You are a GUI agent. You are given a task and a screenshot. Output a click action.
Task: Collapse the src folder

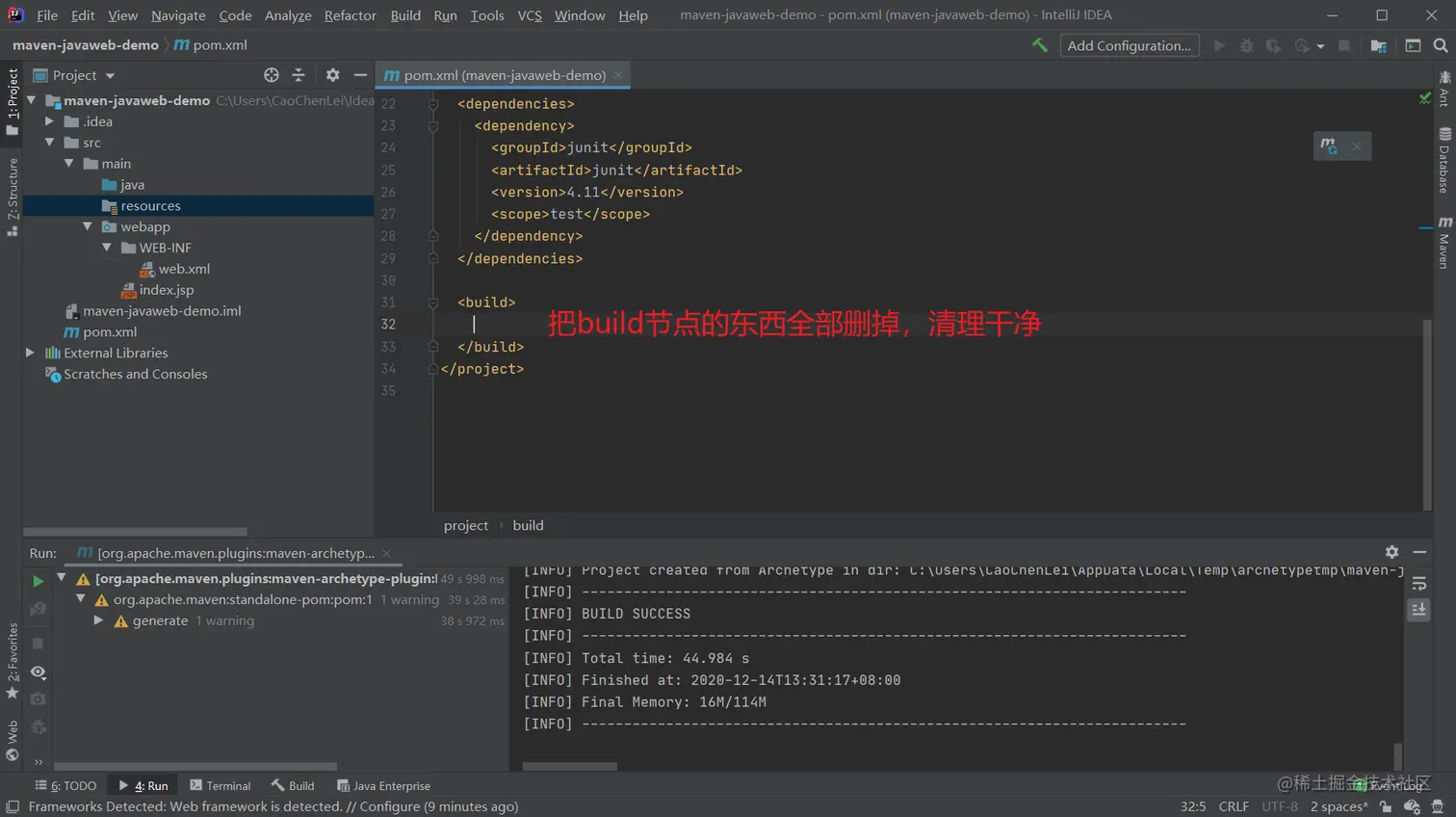49,143
